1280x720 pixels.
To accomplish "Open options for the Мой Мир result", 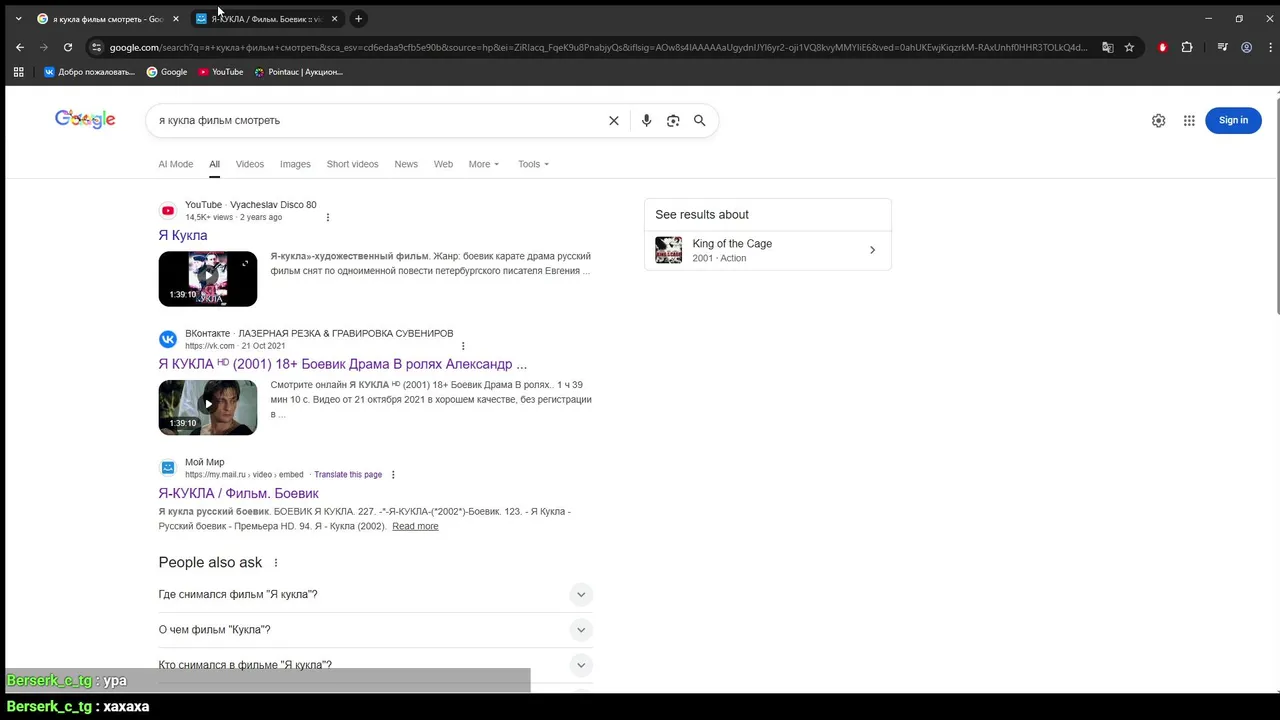I will [x=393, y=475].
